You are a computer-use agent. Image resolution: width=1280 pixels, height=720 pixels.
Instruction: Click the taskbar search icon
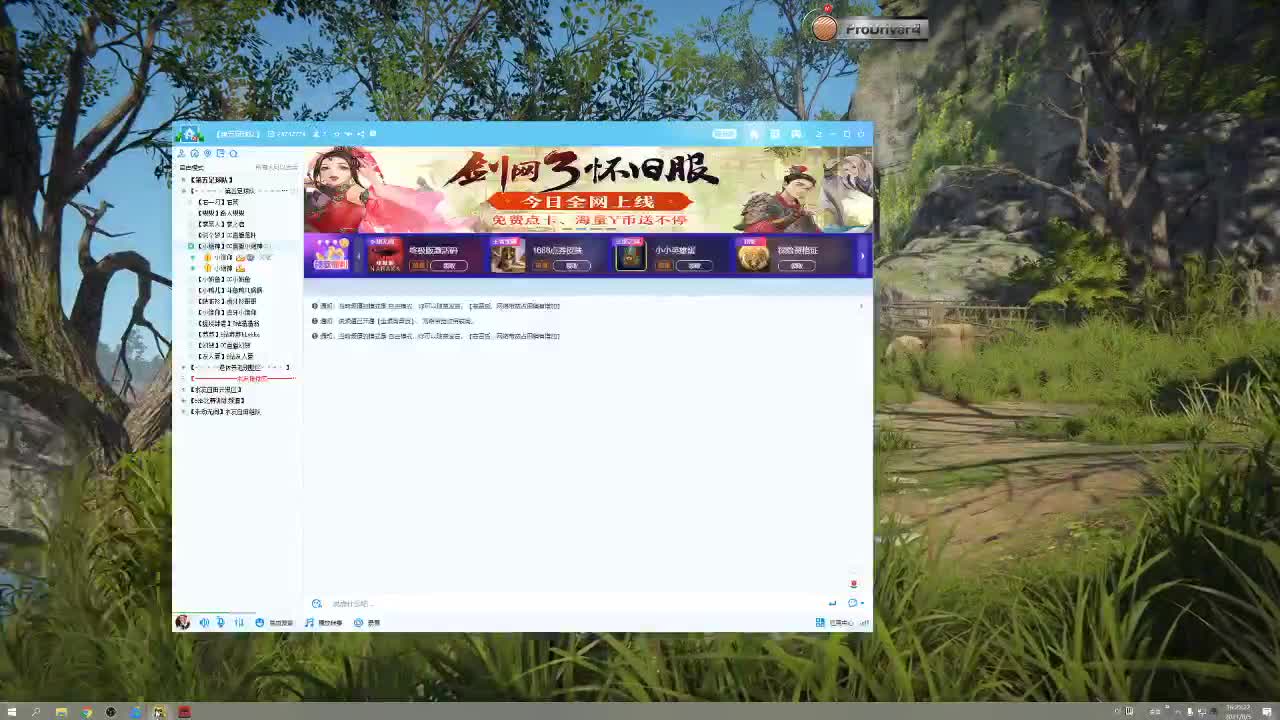point(36,712)
